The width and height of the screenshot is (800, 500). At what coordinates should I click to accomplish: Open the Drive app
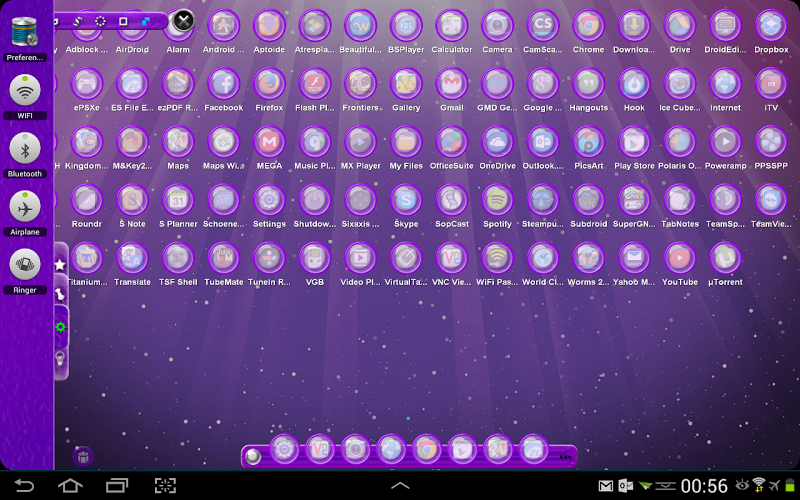[x=680, y=25]
